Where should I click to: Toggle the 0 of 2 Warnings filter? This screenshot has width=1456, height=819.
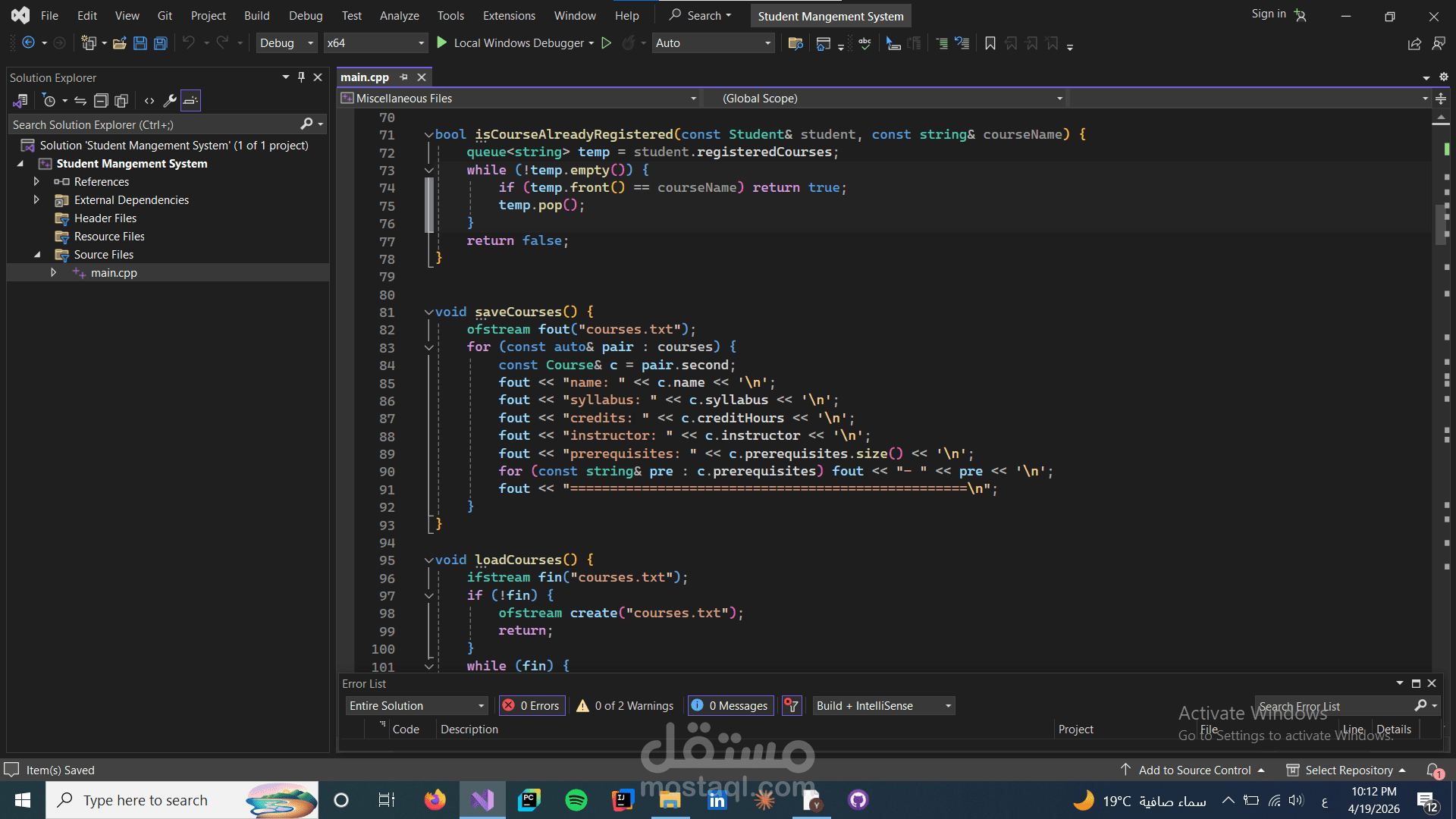[x=625, y=705]
